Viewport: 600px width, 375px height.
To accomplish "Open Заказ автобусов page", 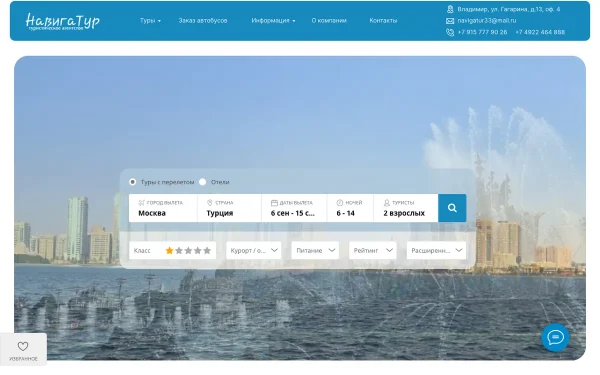I will pos(203,21).
